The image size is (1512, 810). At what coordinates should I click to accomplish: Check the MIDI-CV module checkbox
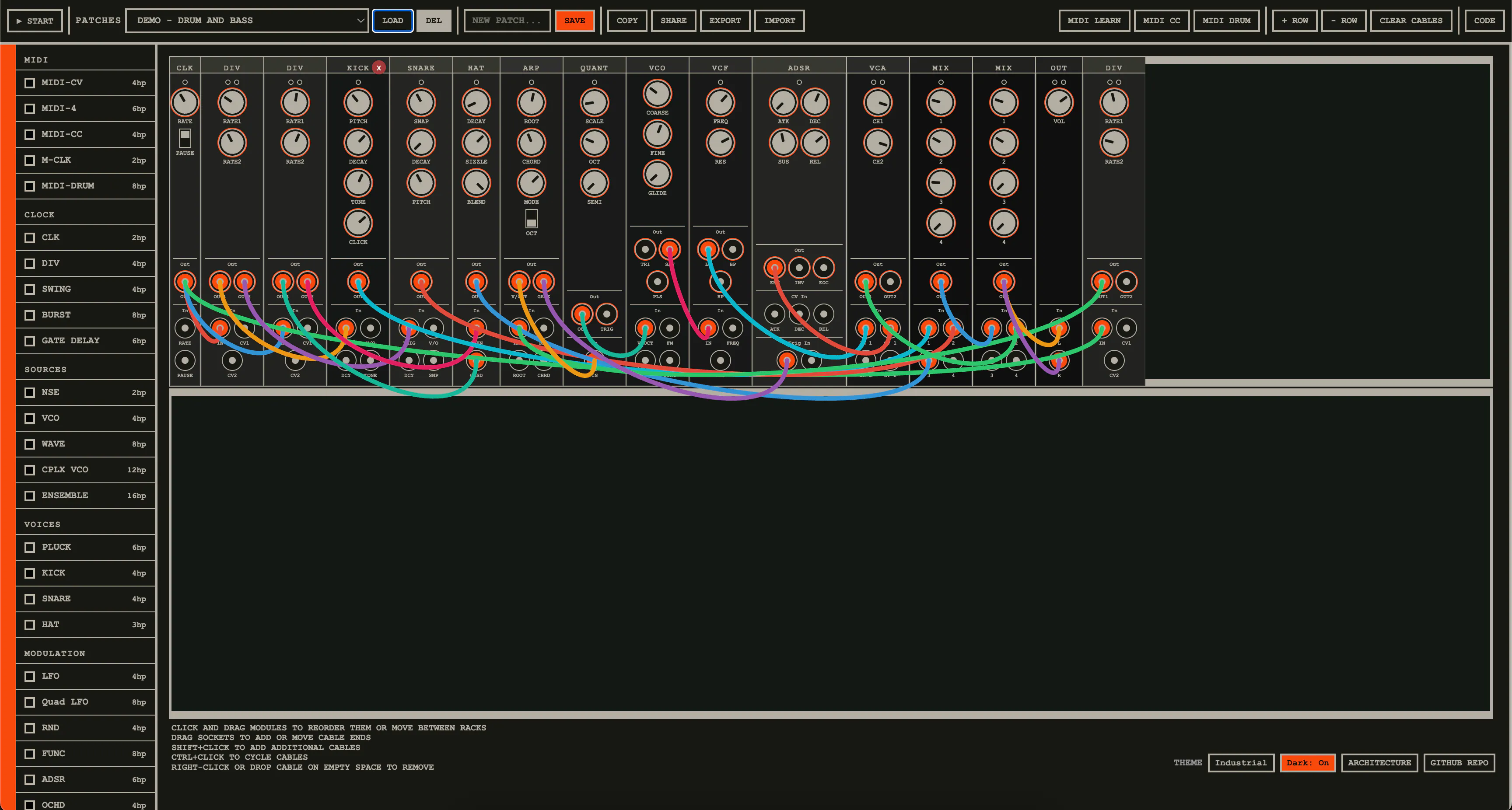[x=30, y=83]
